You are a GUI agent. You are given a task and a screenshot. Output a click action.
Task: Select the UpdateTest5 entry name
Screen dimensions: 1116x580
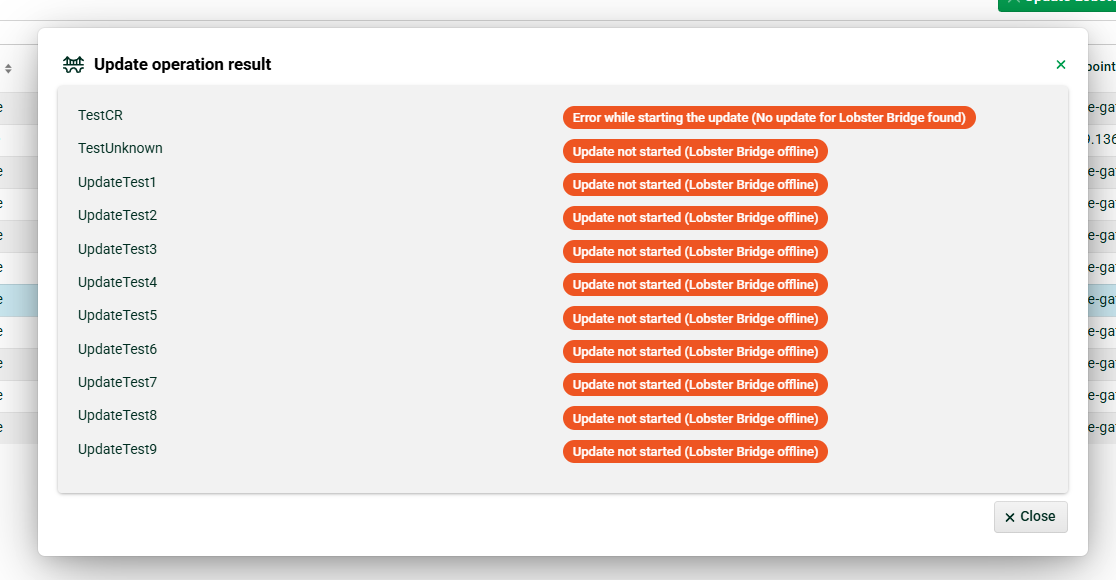tap(117, 316)
